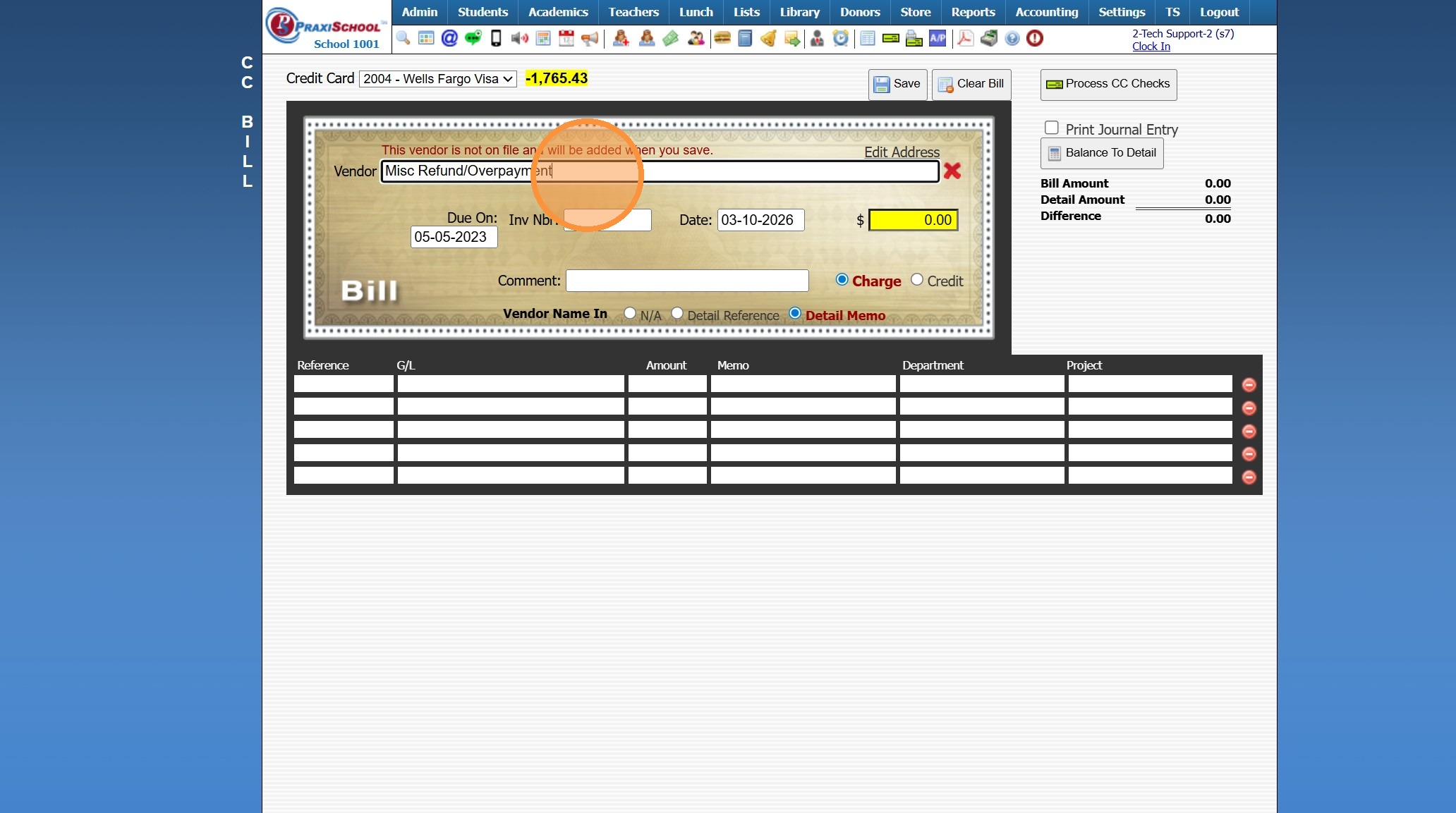Screen dimensions: 1456x813
Task: Click the alarm clock icon
Action: tap(840, 38)
